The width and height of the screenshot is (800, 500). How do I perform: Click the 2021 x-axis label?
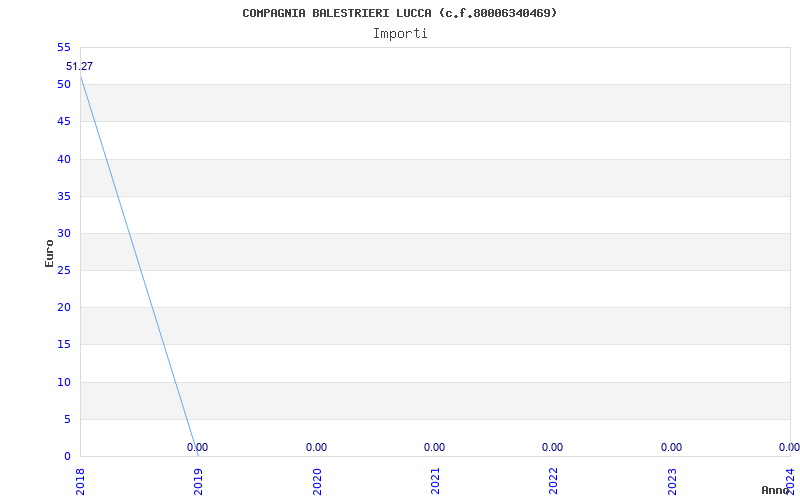coord(435,482)
